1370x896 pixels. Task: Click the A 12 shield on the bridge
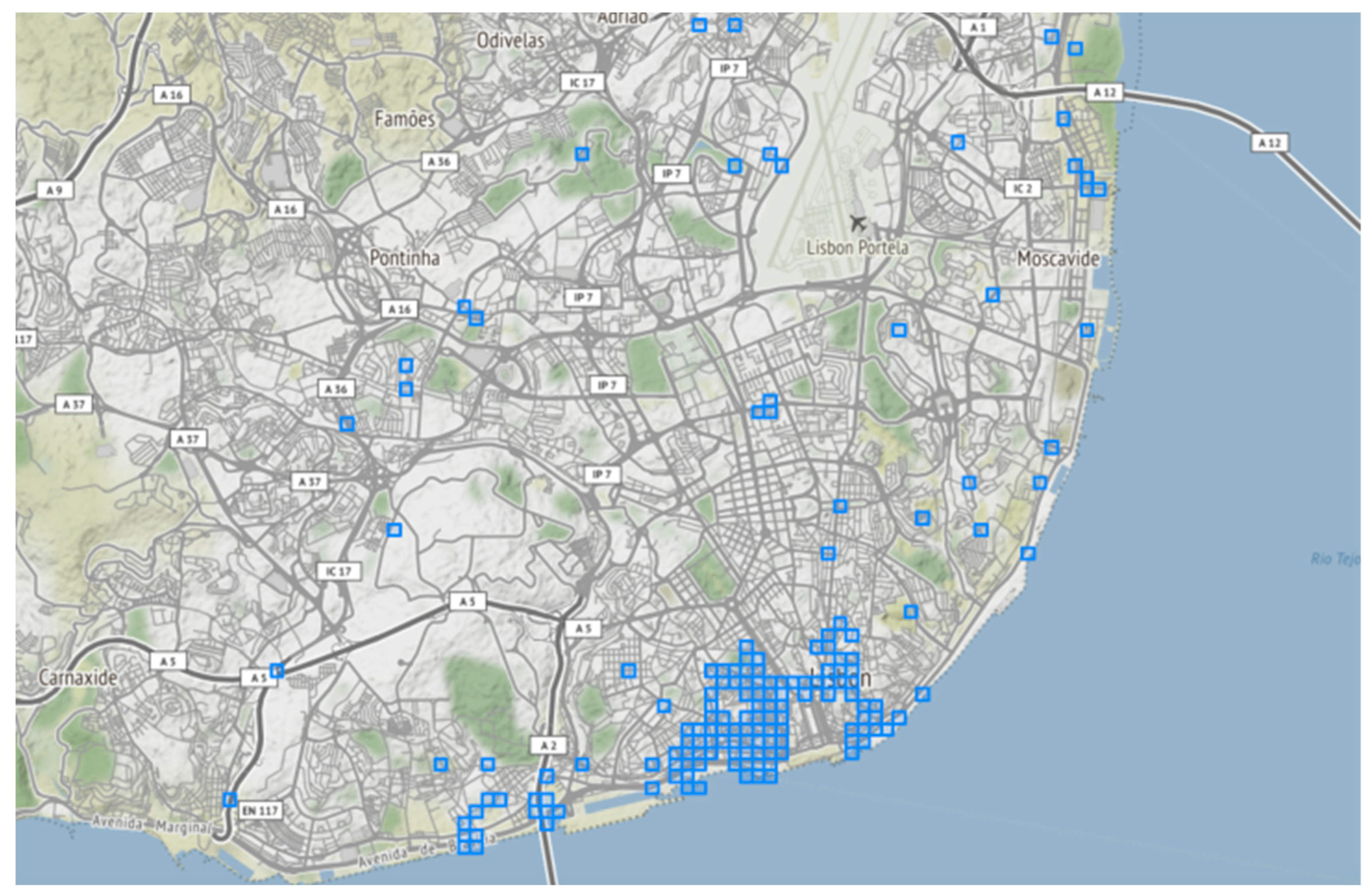pyautogui.click(x=1269, y=143)
